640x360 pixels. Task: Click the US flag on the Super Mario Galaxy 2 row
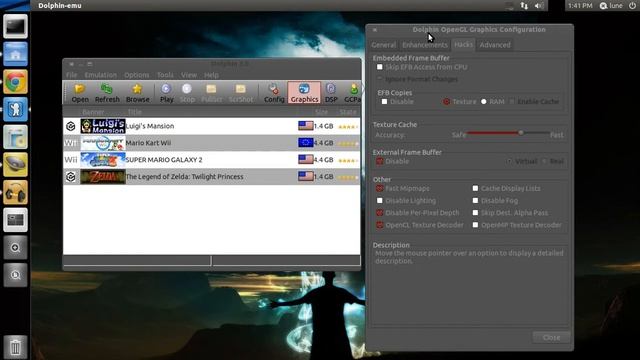[x=306, y=159]
